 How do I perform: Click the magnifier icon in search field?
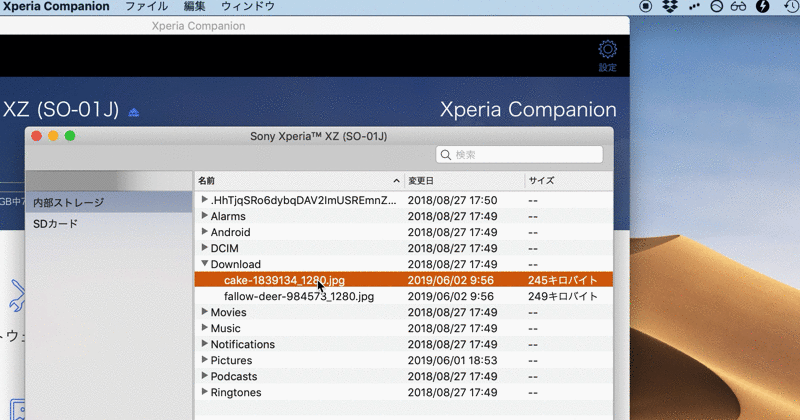(446, 155)
